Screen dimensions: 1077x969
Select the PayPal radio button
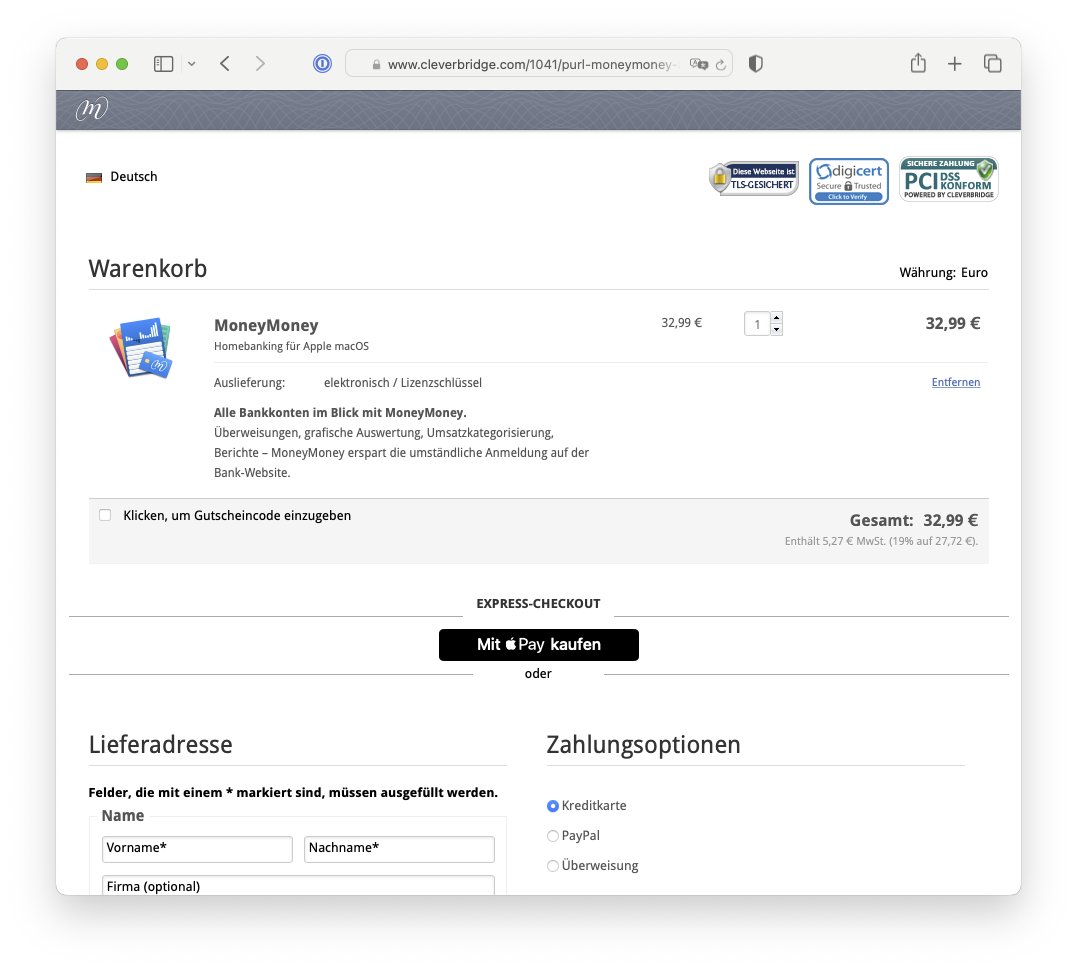pyautogui.click(x=552, y=836)
